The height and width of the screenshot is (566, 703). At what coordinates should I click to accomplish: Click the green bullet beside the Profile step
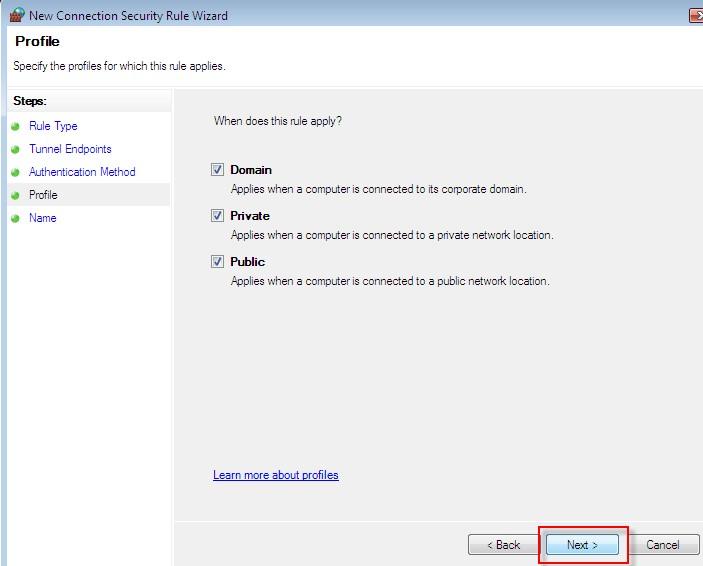tap(15, 196)
